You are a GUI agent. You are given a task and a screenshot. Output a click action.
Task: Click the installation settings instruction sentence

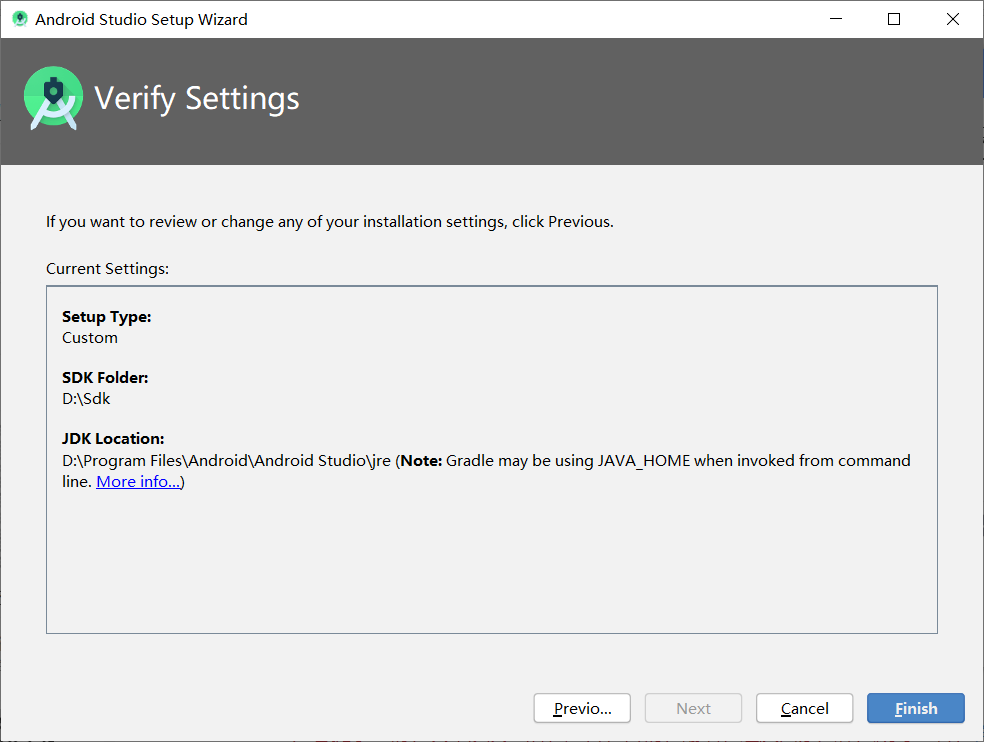click(329, 222)
